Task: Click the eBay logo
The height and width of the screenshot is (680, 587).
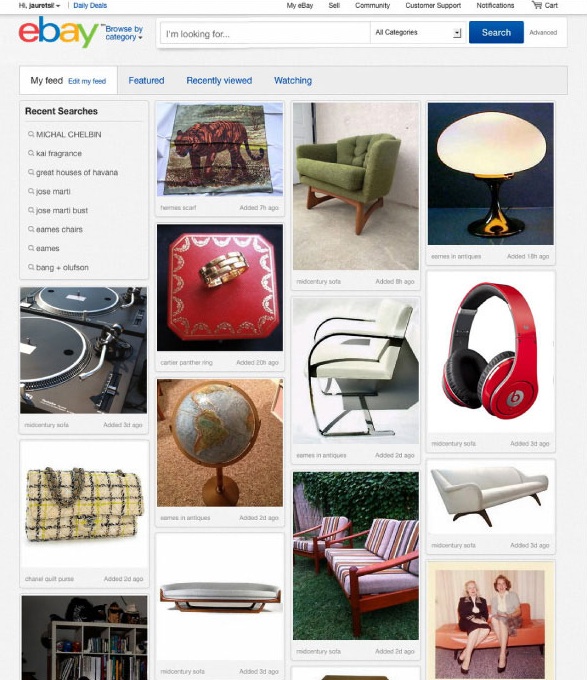Action: [x=59, y=32]
